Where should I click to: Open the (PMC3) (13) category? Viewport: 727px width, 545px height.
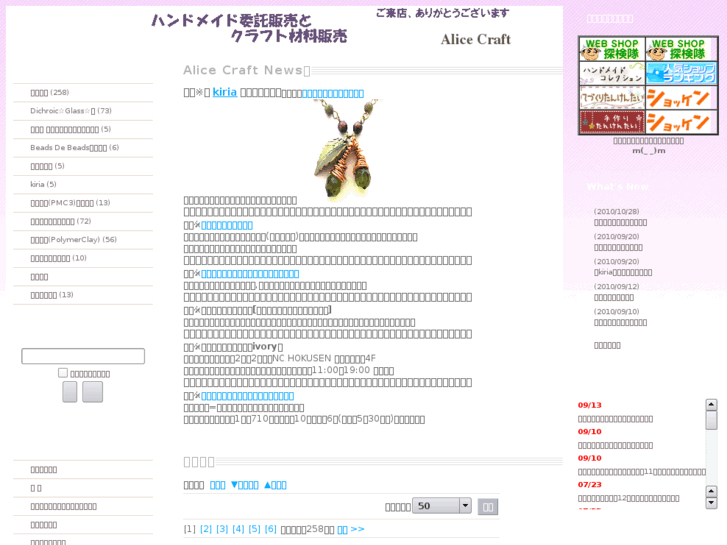pos(70,203)
